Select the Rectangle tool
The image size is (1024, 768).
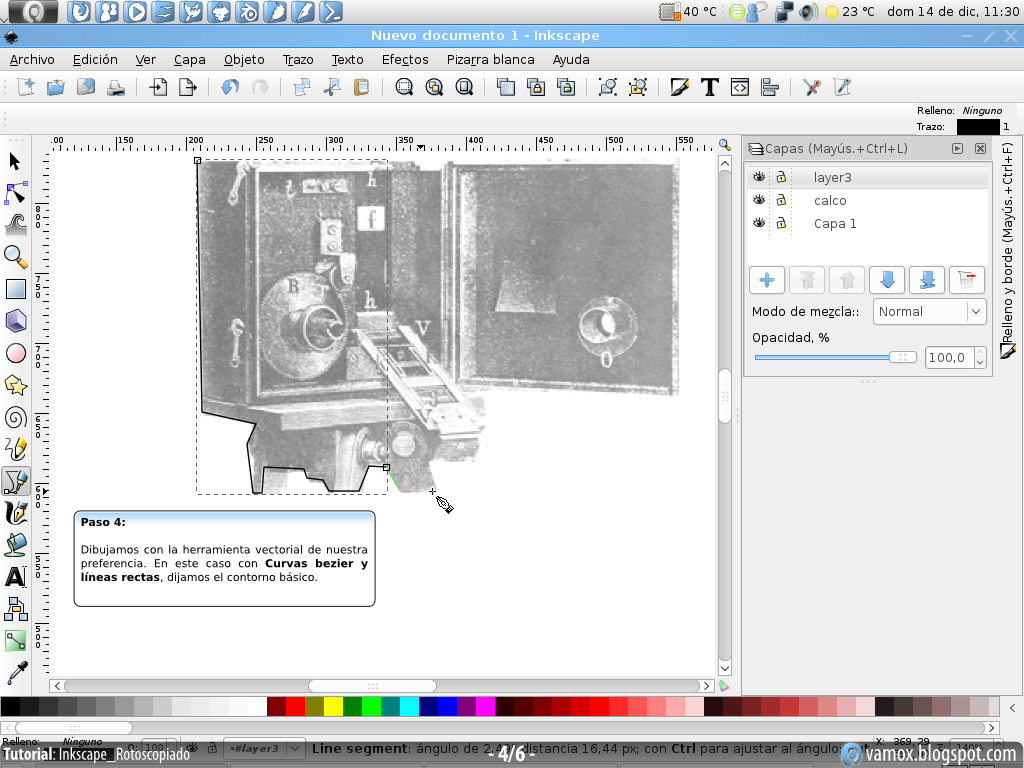coord(16,289)
